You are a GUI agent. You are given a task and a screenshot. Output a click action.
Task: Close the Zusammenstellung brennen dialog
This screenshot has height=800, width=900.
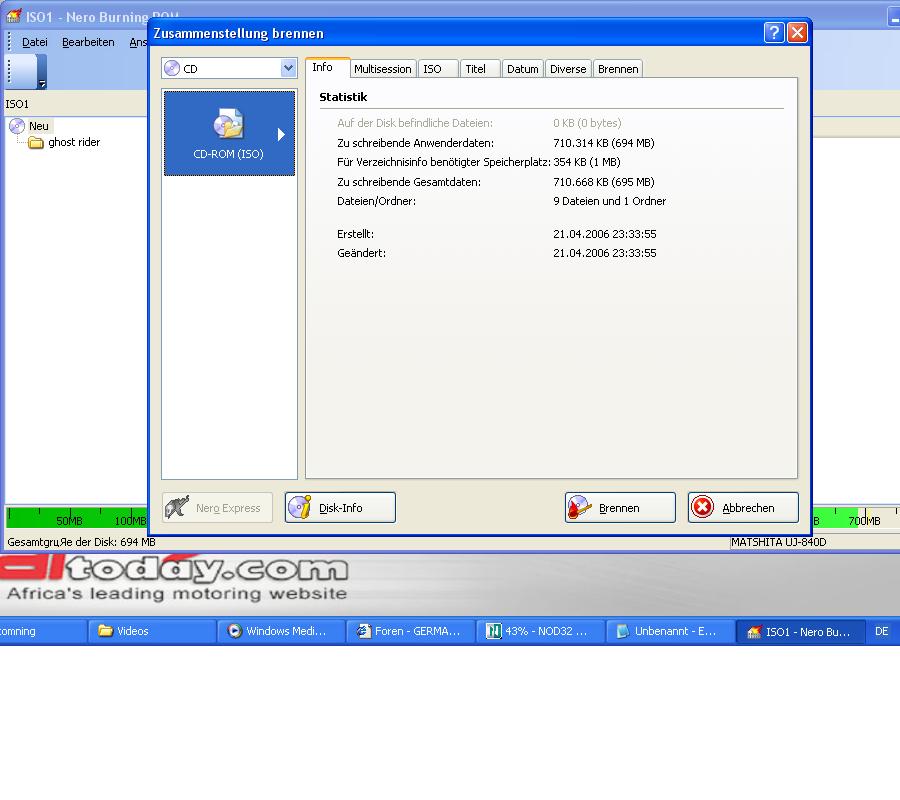pos(797,33)
